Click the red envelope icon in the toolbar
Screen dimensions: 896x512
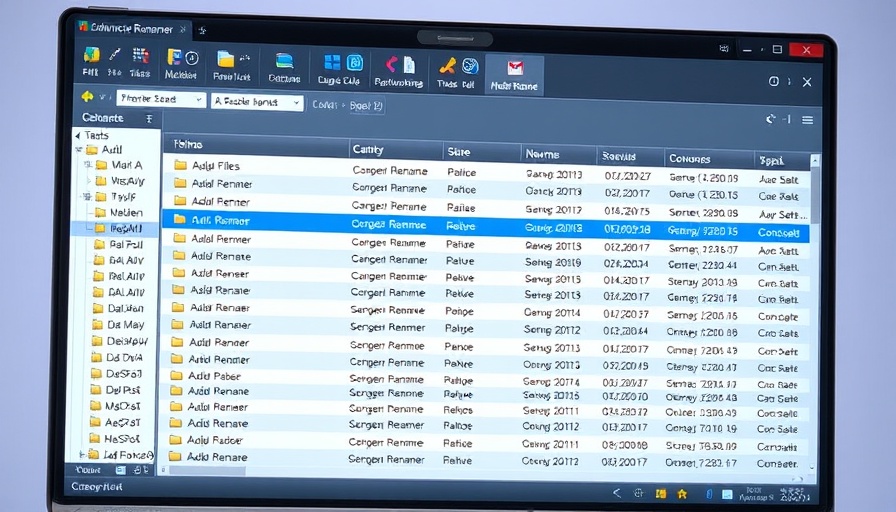coord(515,68)
